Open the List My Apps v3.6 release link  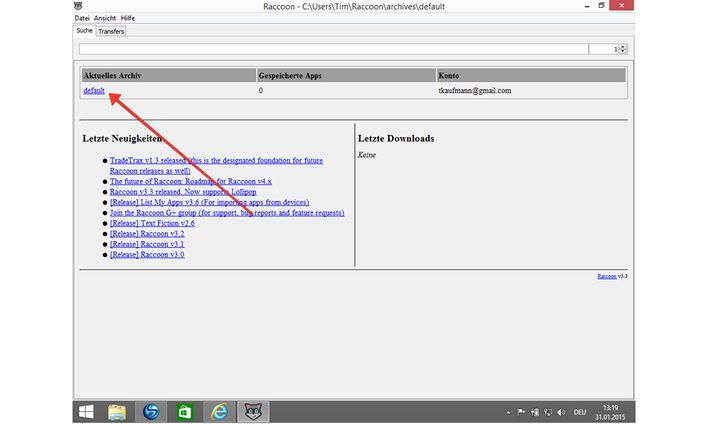coord(210,202)
